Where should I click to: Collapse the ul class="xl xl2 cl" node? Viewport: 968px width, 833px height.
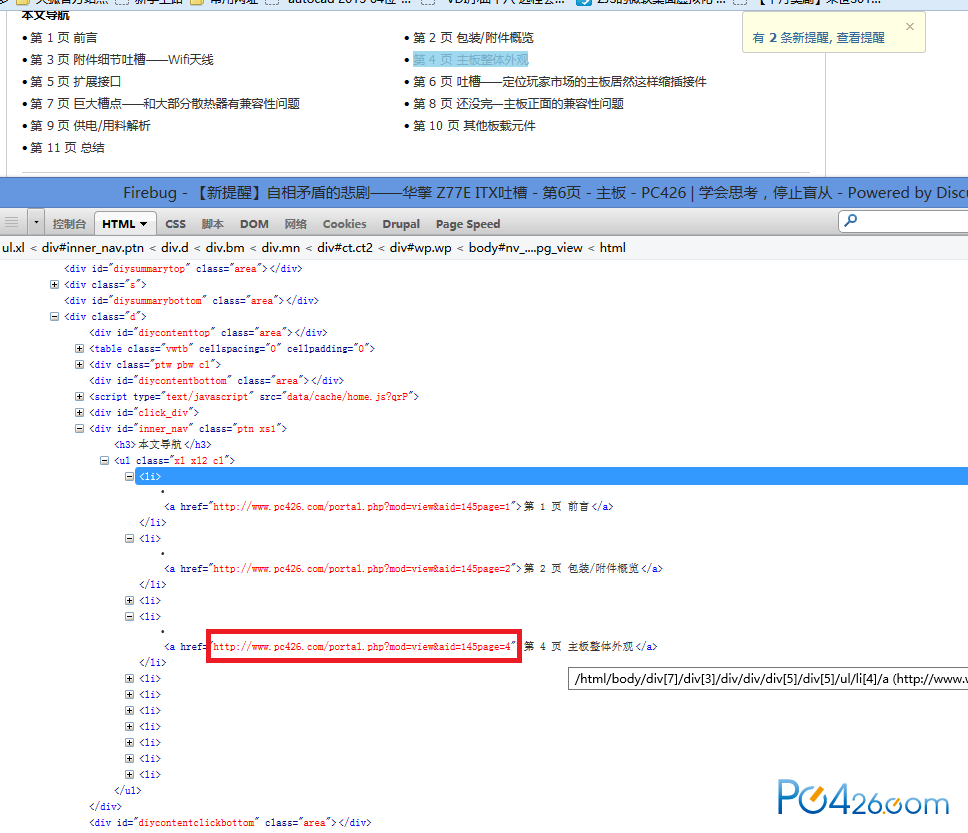click(x=104, y=461)
